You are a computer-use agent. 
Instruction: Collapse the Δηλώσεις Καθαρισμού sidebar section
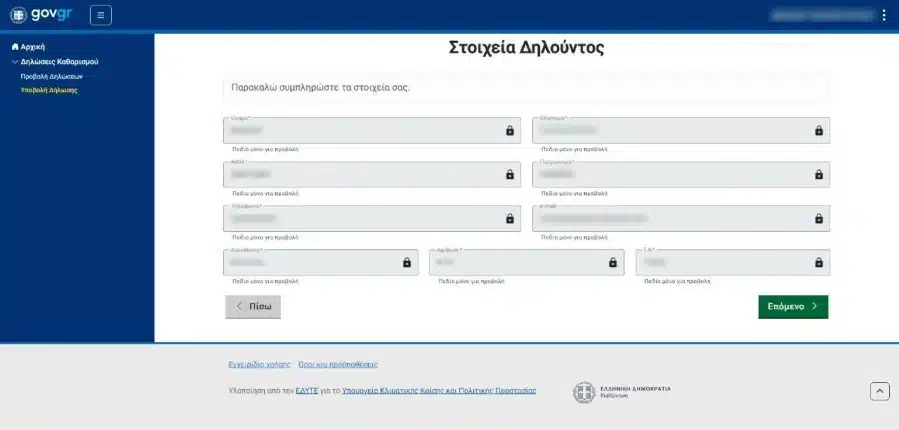coord(15,61)
